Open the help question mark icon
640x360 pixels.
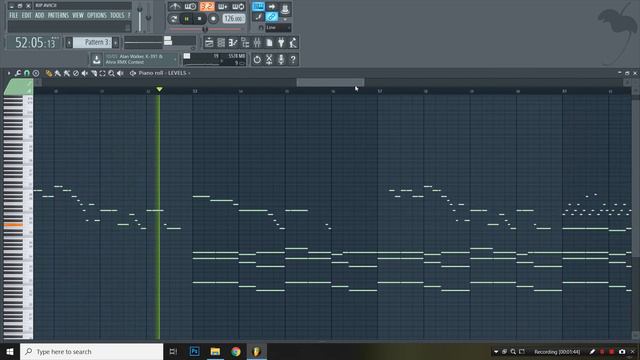pos(293,60)
